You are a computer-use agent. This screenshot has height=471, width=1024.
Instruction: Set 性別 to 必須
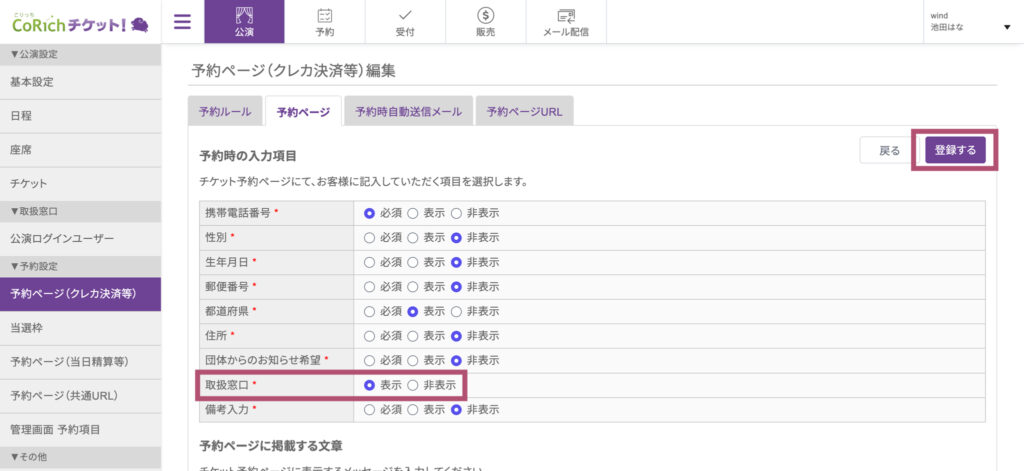(369, 238)
